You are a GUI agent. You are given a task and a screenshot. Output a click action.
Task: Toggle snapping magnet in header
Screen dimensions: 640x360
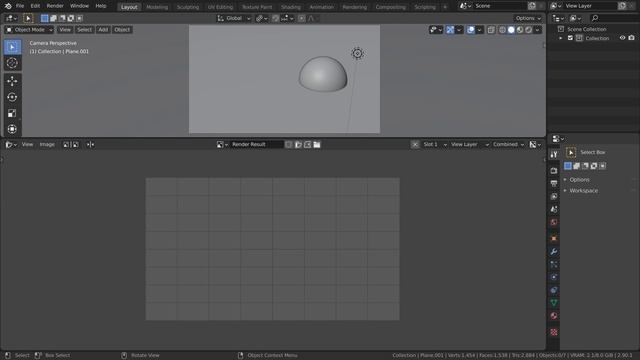pyautogui.click(x=276, y=18)
